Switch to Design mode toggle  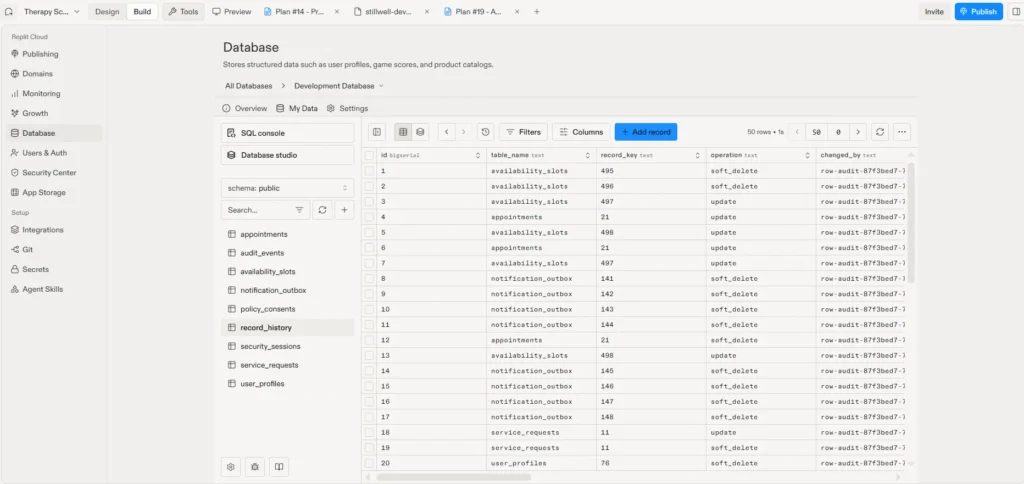point(107,12)
